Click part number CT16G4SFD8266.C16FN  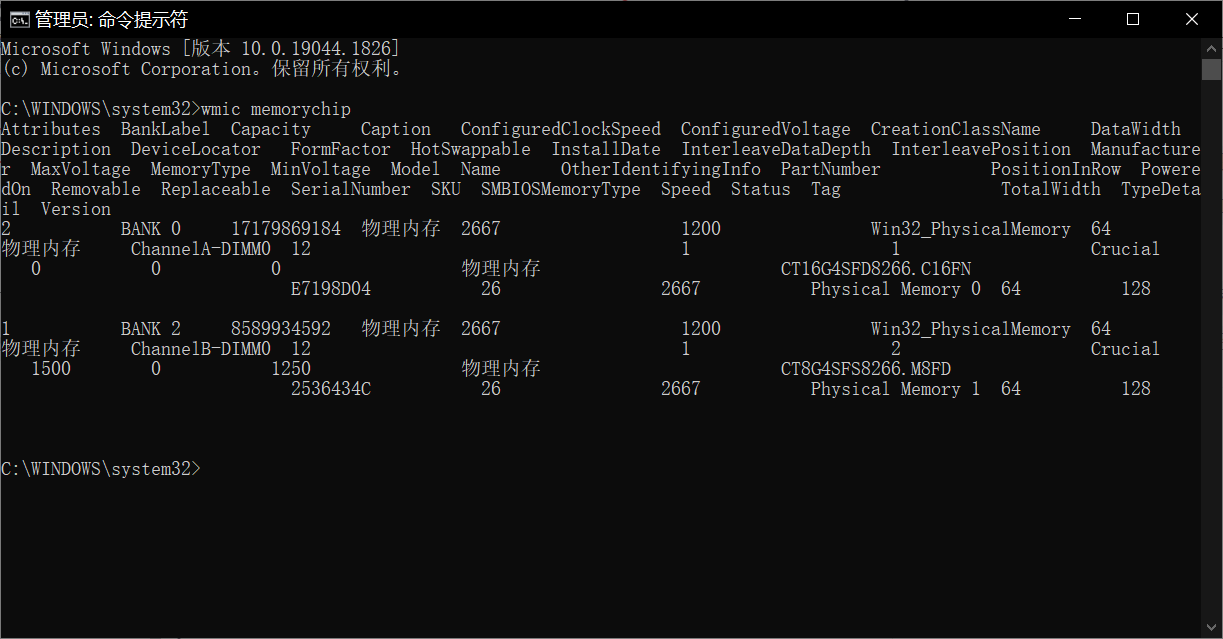pos(875,269)
